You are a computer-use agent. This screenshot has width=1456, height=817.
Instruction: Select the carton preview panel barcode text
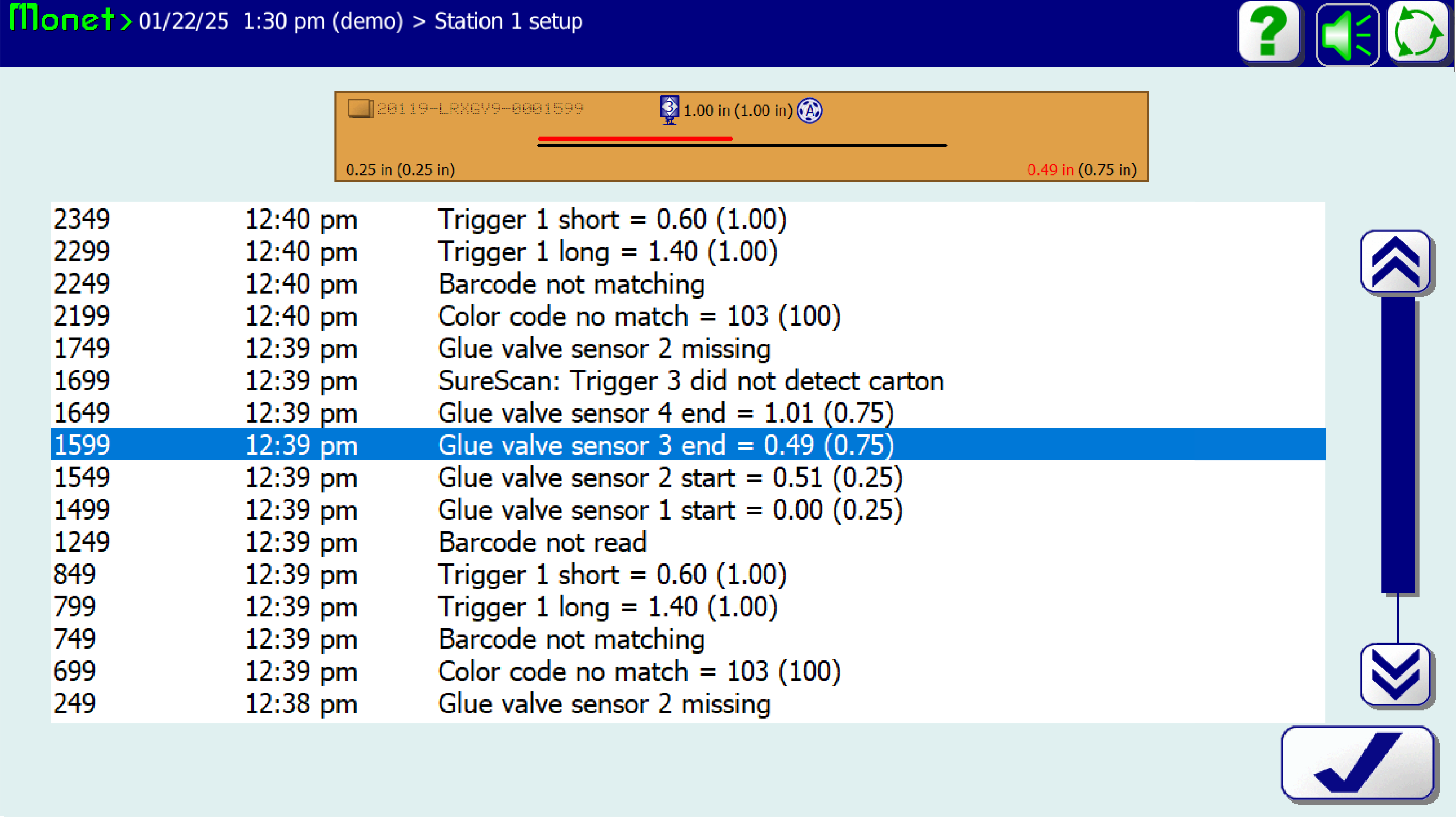(x=480, y=109)
